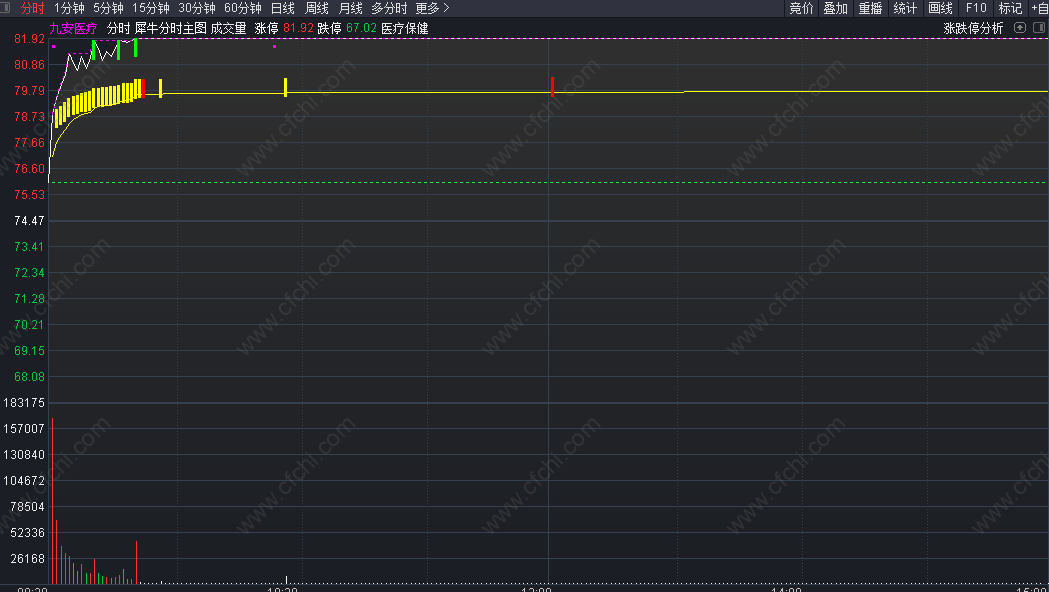The height and width of the screenshot is (592, 1049).
Task: Activate the 画线 drawing tool
Action: coord(940,8)
